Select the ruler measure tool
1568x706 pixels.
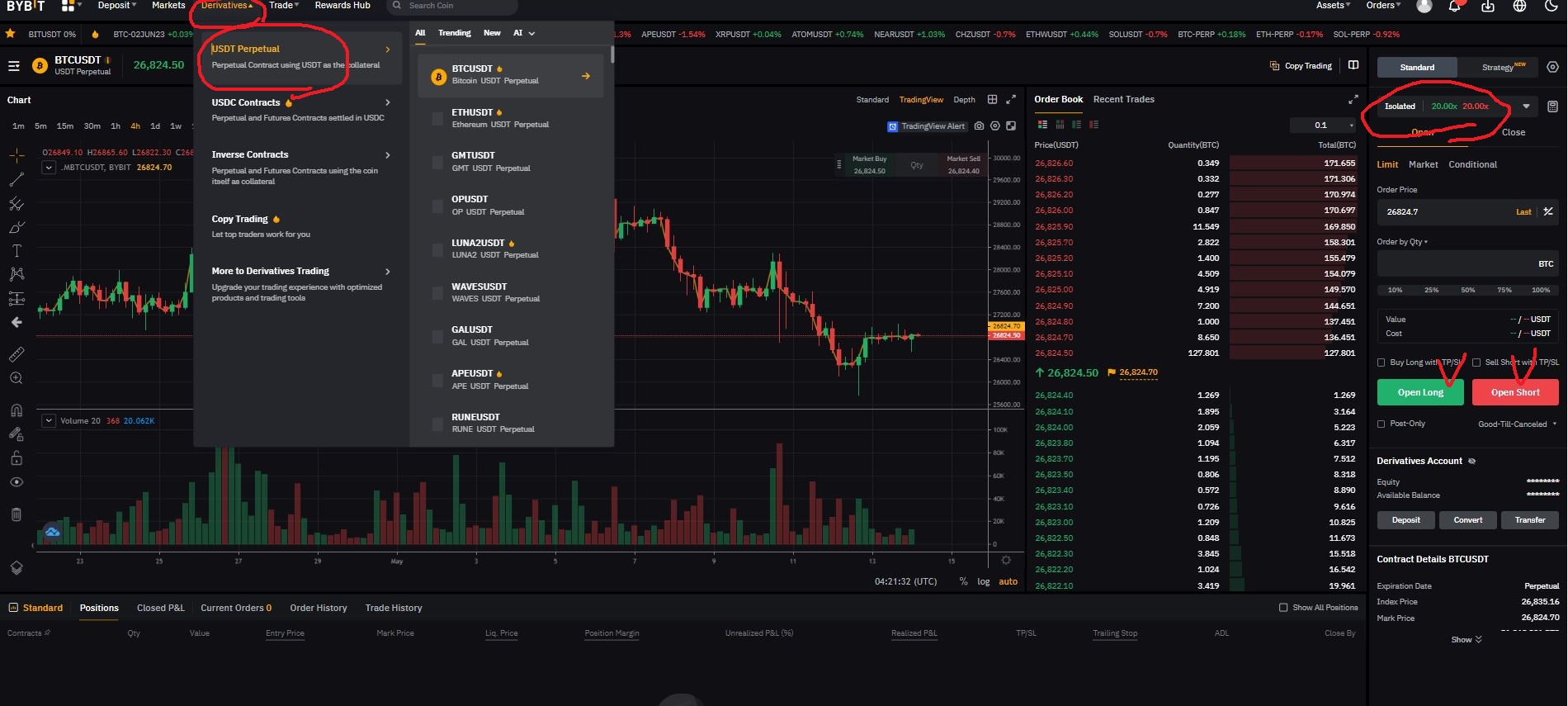click(x=17, y=354)
